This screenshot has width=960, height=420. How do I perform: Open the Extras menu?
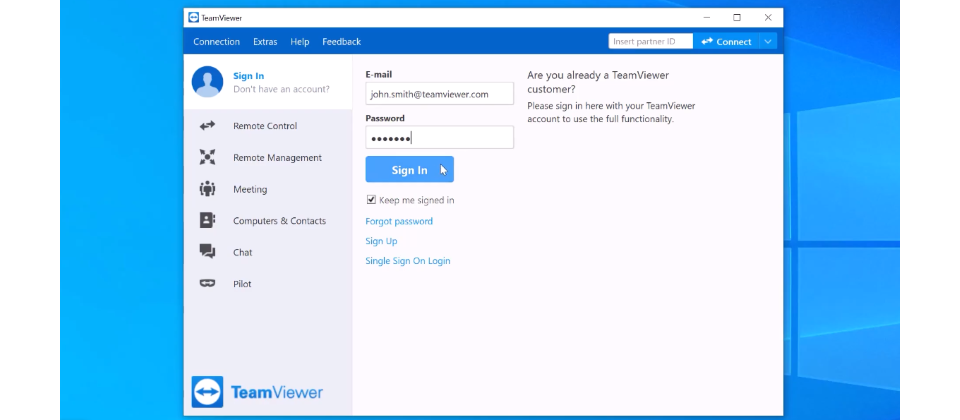point(265,42)
